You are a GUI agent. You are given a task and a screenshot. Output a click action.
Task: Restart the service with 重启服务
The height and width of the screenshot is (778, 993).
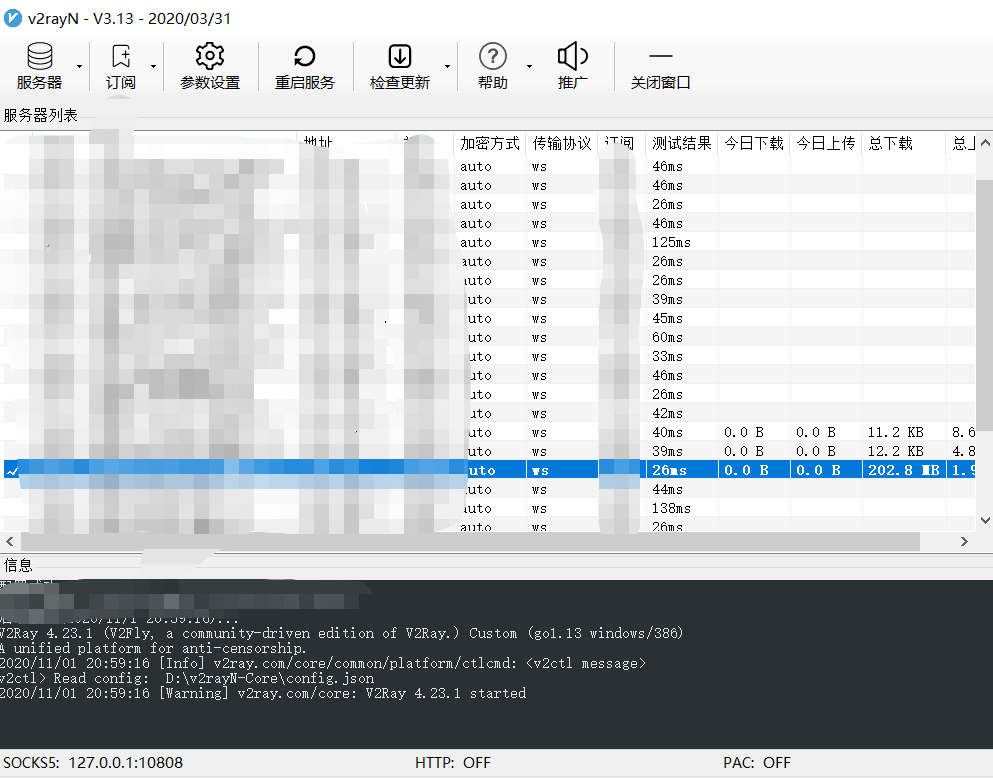[x=305, y=66]
